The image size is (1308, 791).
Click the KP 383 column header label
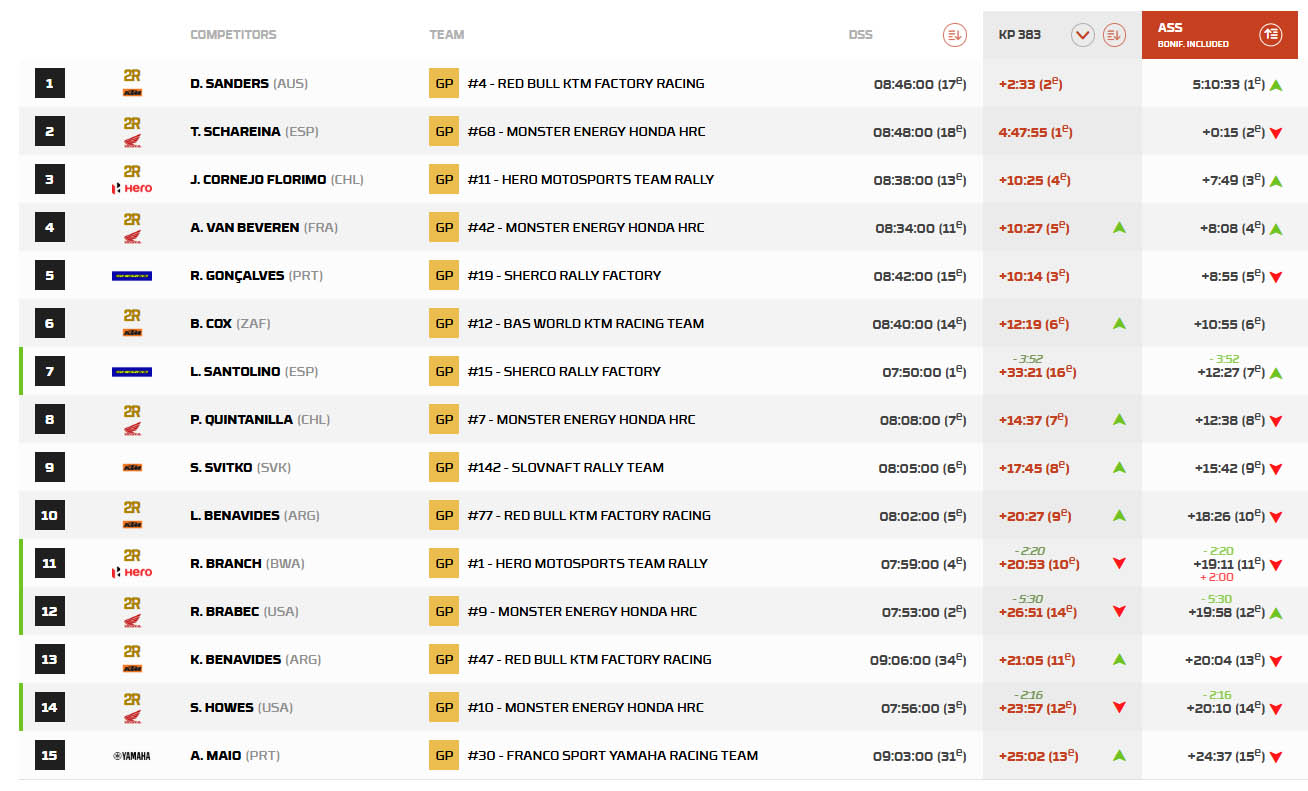click(x=1019, y=35)
